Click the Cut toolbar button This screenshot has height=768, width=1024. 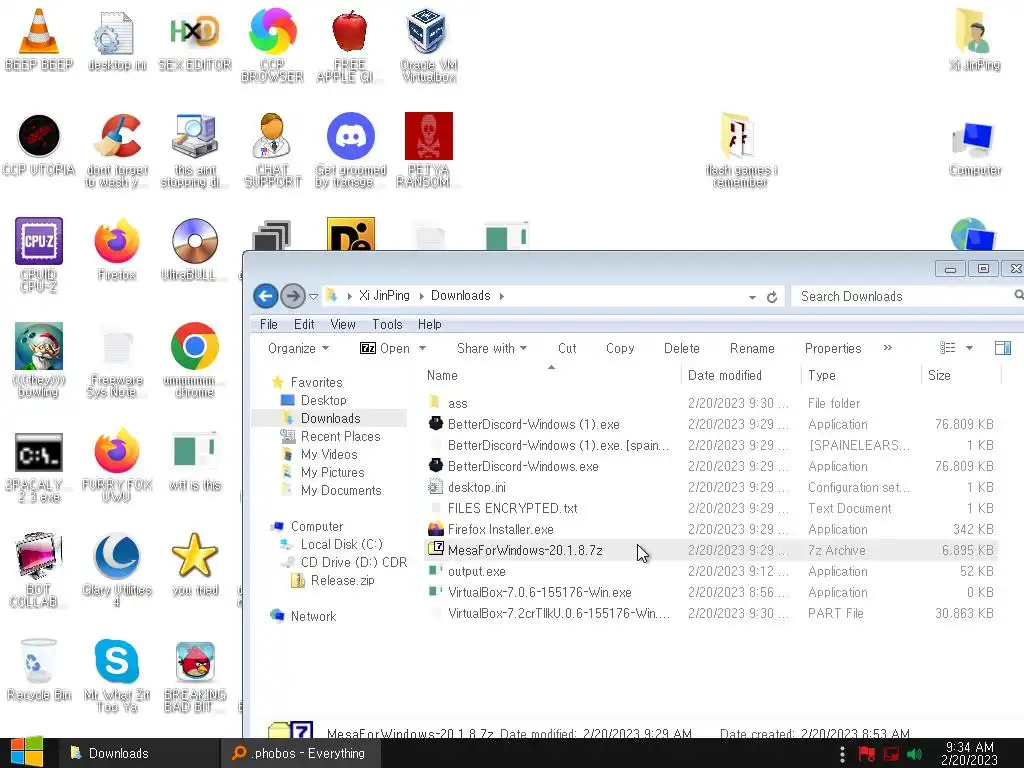pos(567,348)
